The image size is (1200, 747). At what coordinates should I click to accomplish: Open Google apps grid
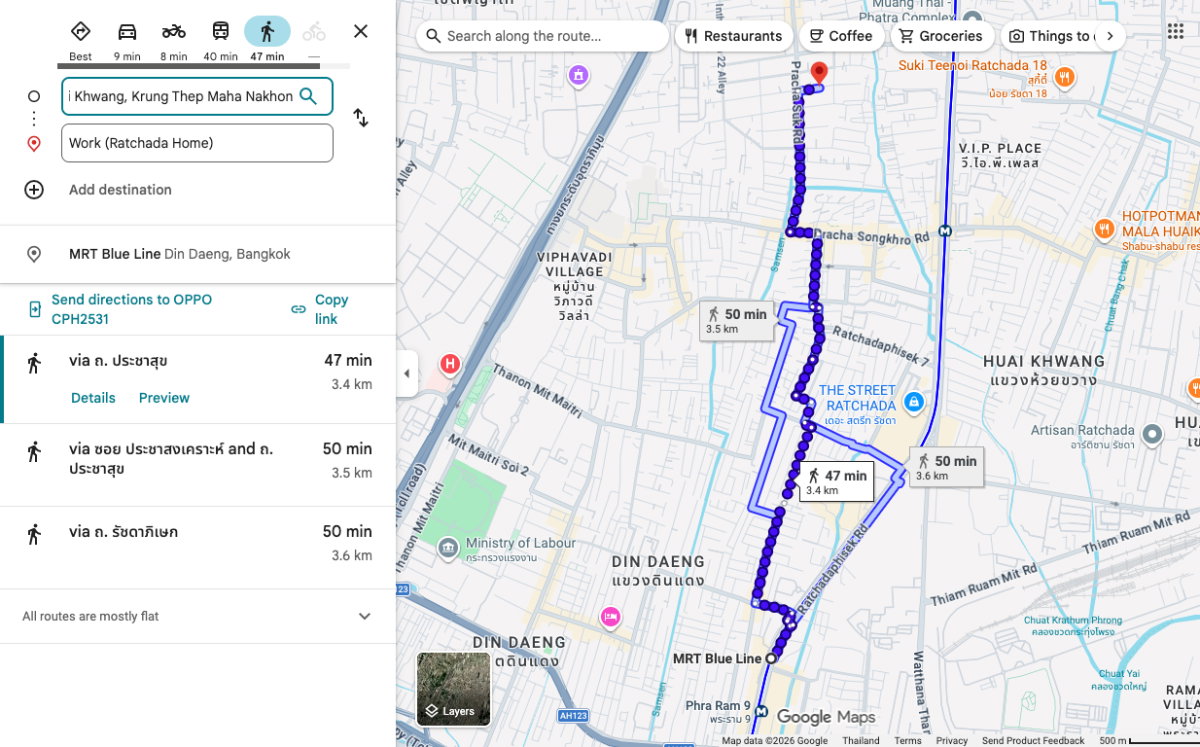(x=1176, y=31)
